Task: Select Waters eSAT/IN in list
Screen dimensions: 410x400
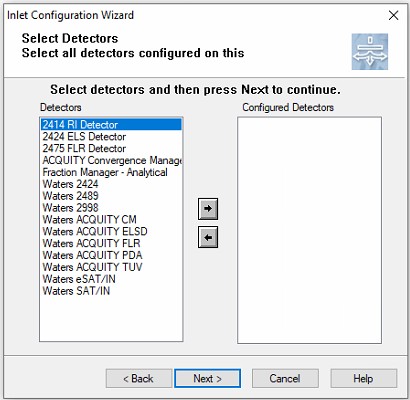Action: [111, 279]
